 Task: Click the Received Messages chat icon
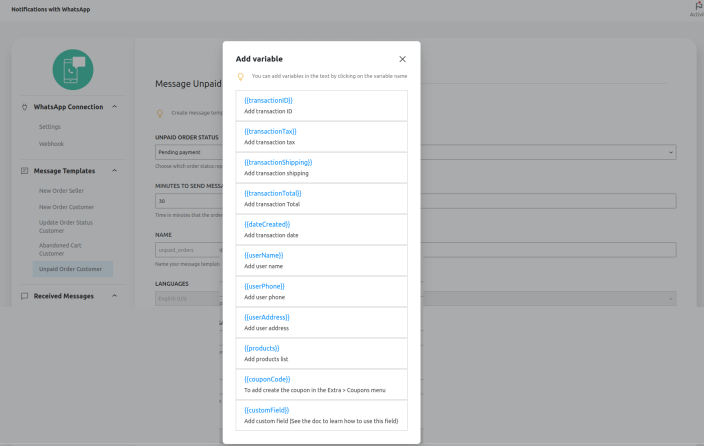pos(24,296)
